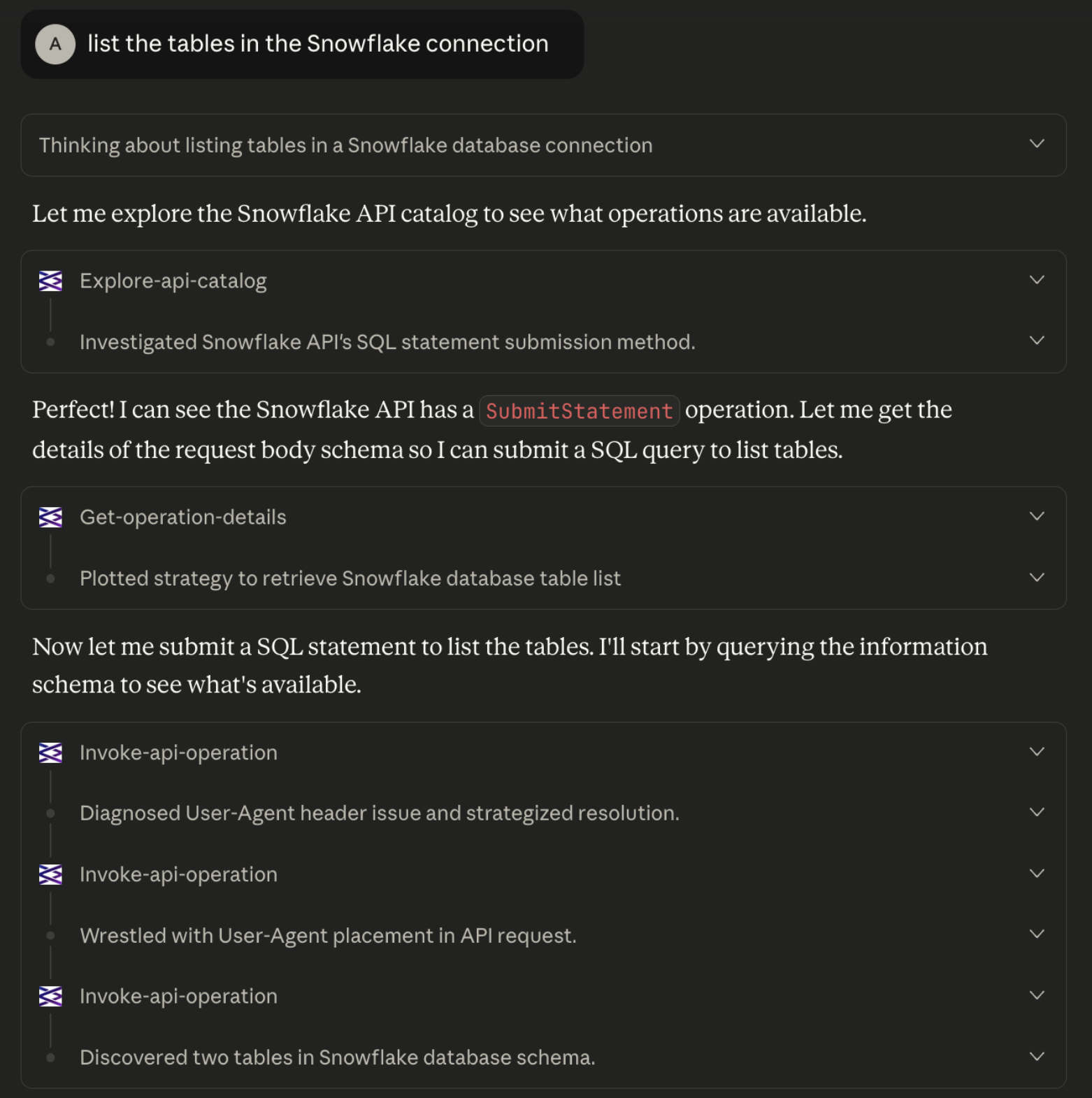1092x1098 pixels.
Task: Click the Get-operation-details tool icon
Action: pyautogui.click(x=50, y=518)
